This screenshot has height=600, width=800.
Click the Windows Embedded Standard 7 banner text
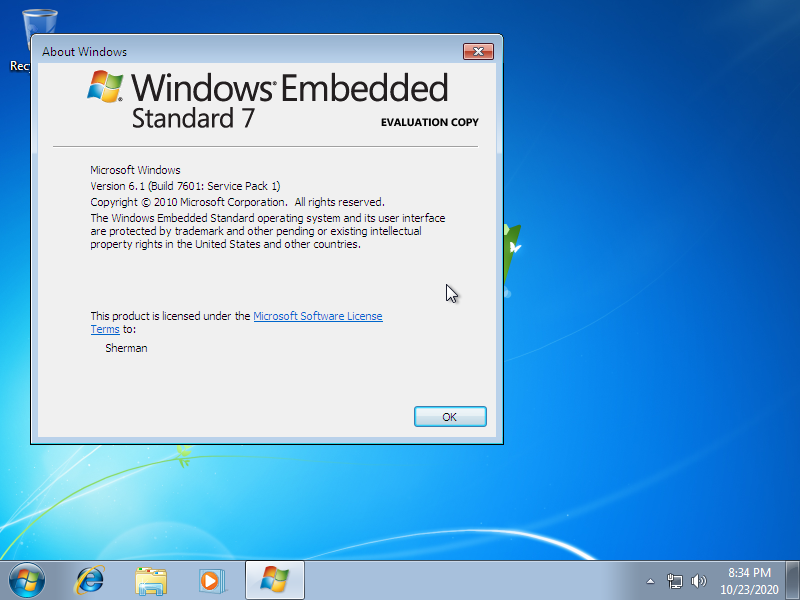[x=290, y=100]
